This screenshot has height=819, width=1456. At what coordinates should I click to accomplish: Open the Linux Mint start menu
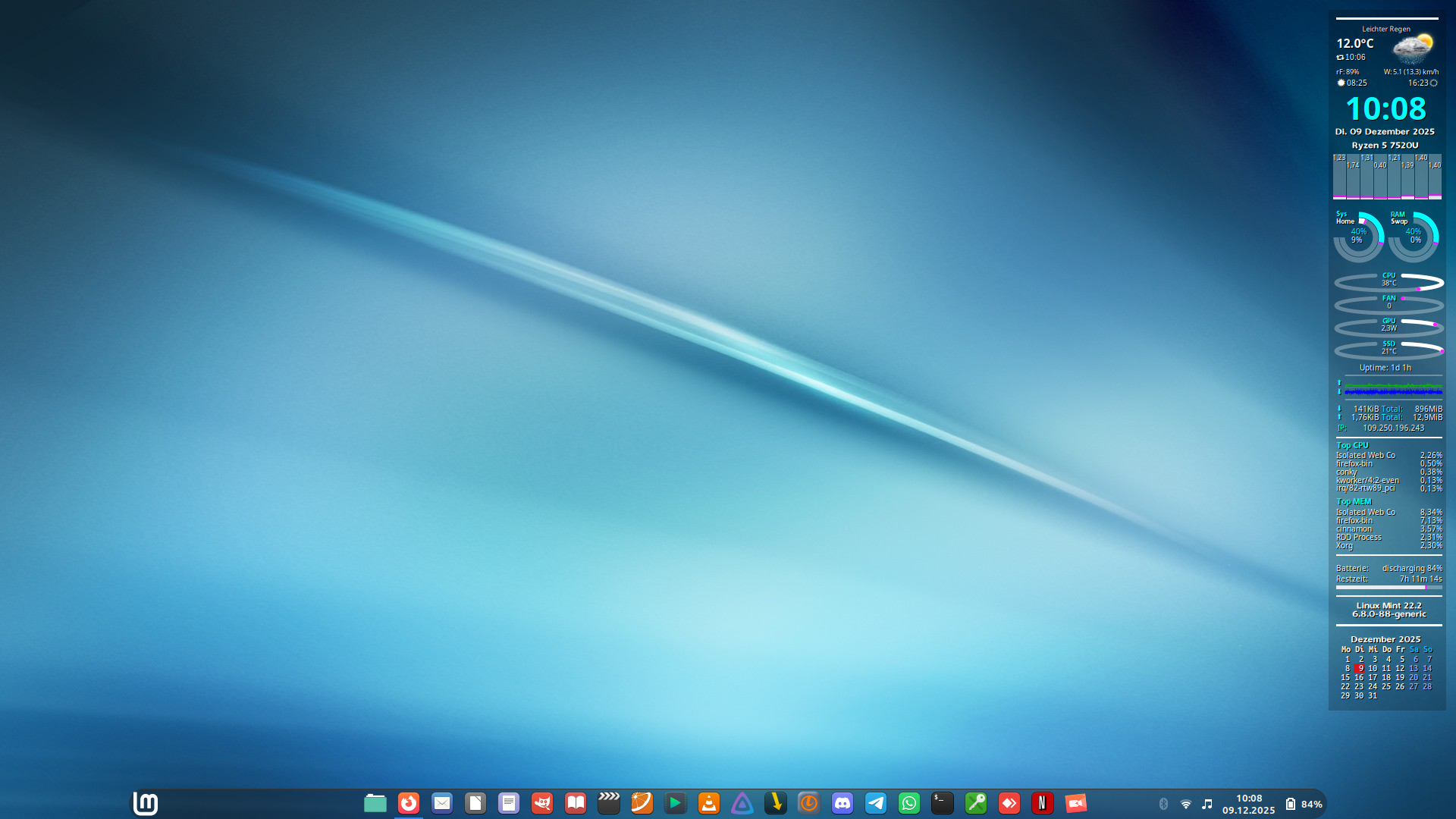coord(145,803)
